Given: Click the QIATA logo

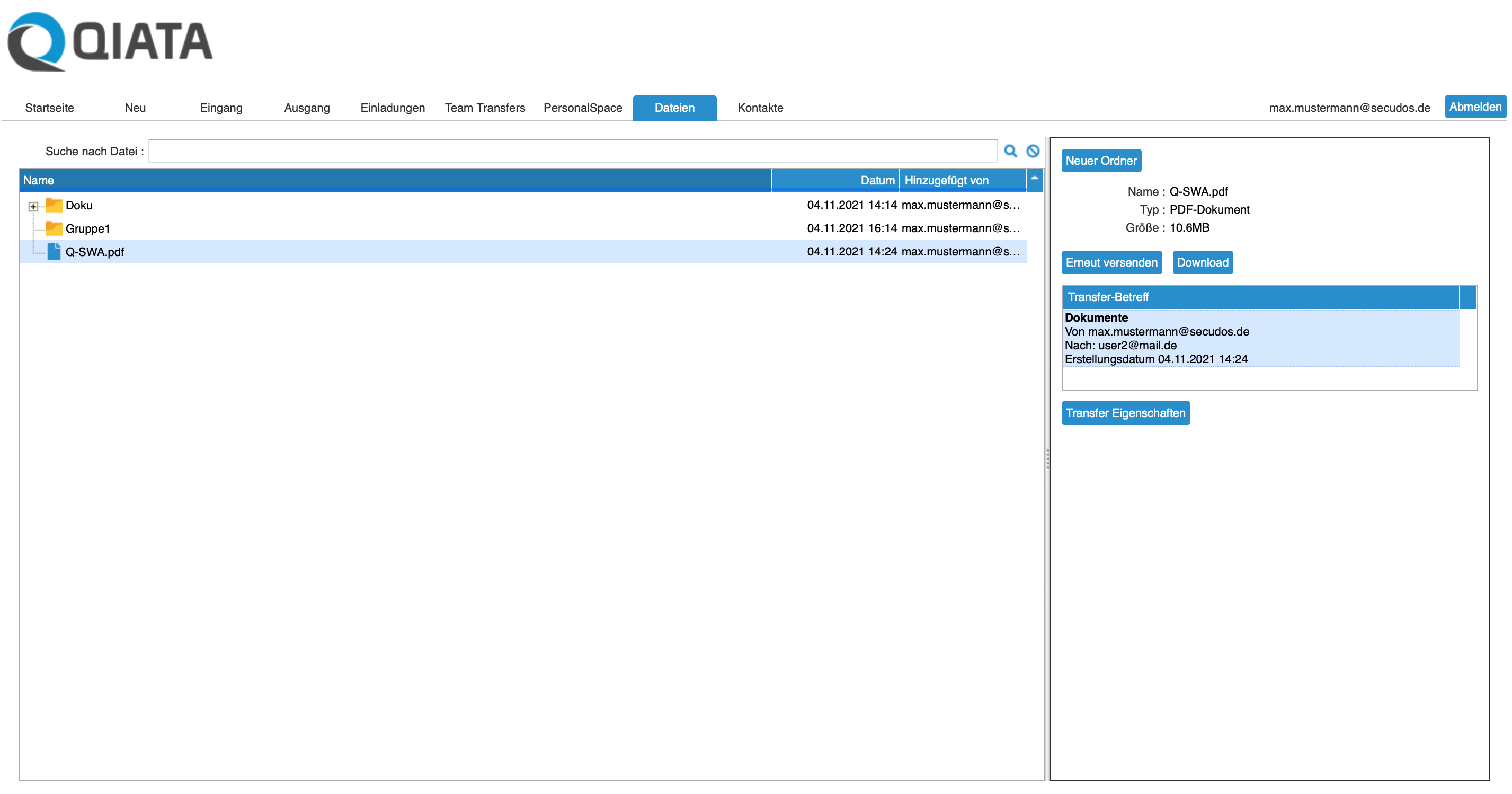Looking at the screenshot, I should coord(110,42).
